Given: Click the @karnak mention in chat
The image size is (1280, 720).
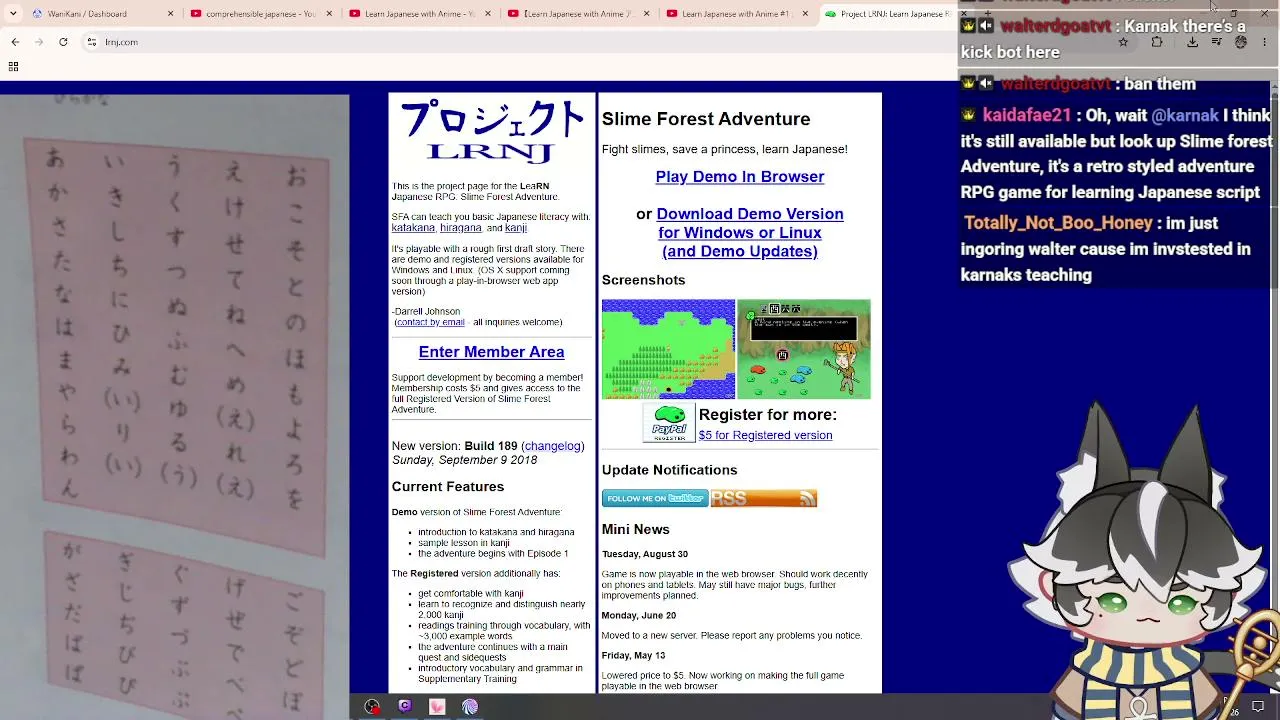Looking at the screenshot, I should click(x=1185, y=116).
